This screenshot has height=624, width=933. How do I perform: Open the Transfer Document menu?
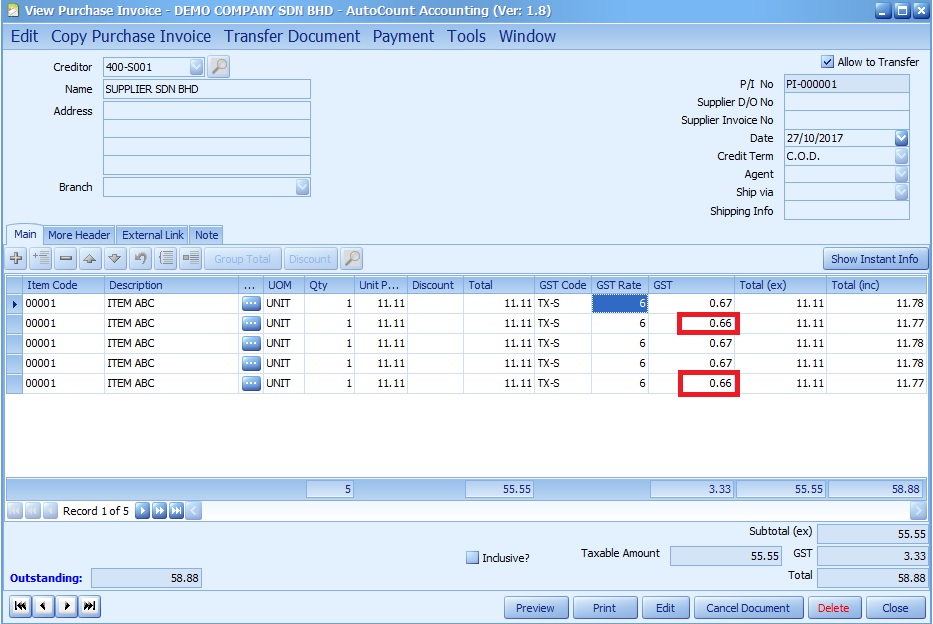[x=292, y=36]
